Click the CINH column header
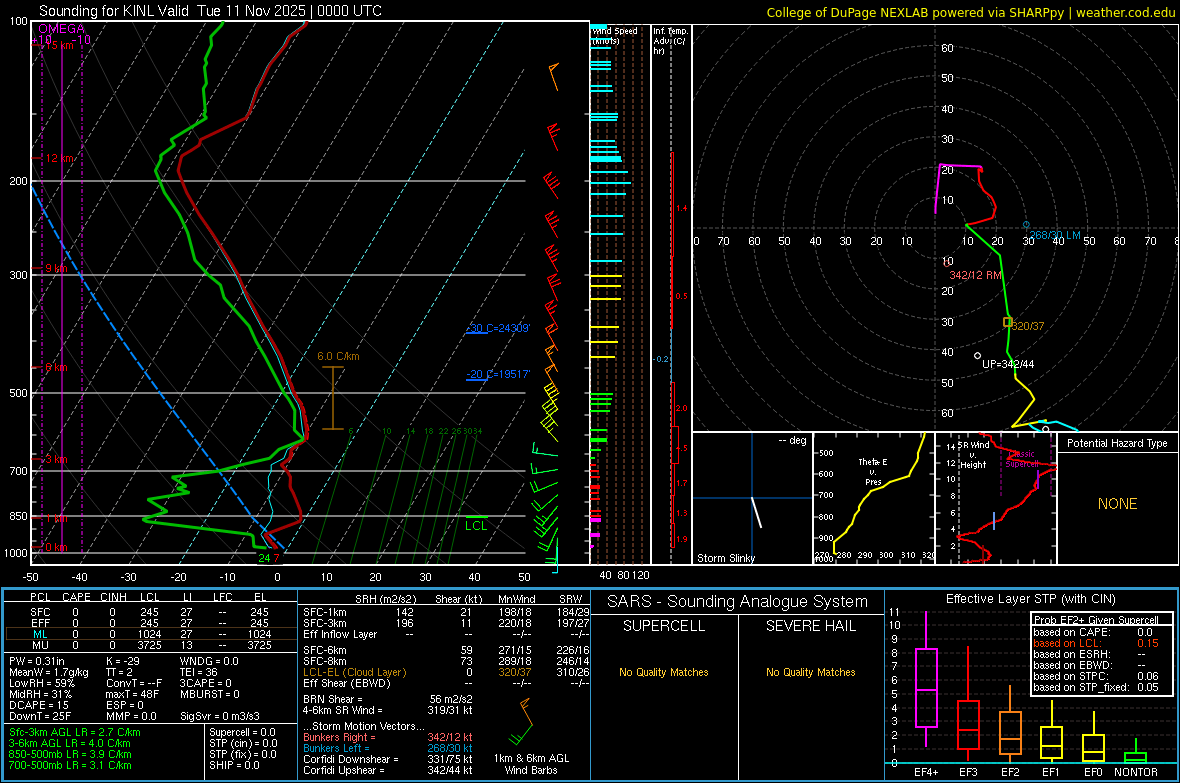The width and height of the screenshot is (1180, 783). [113, 597]
